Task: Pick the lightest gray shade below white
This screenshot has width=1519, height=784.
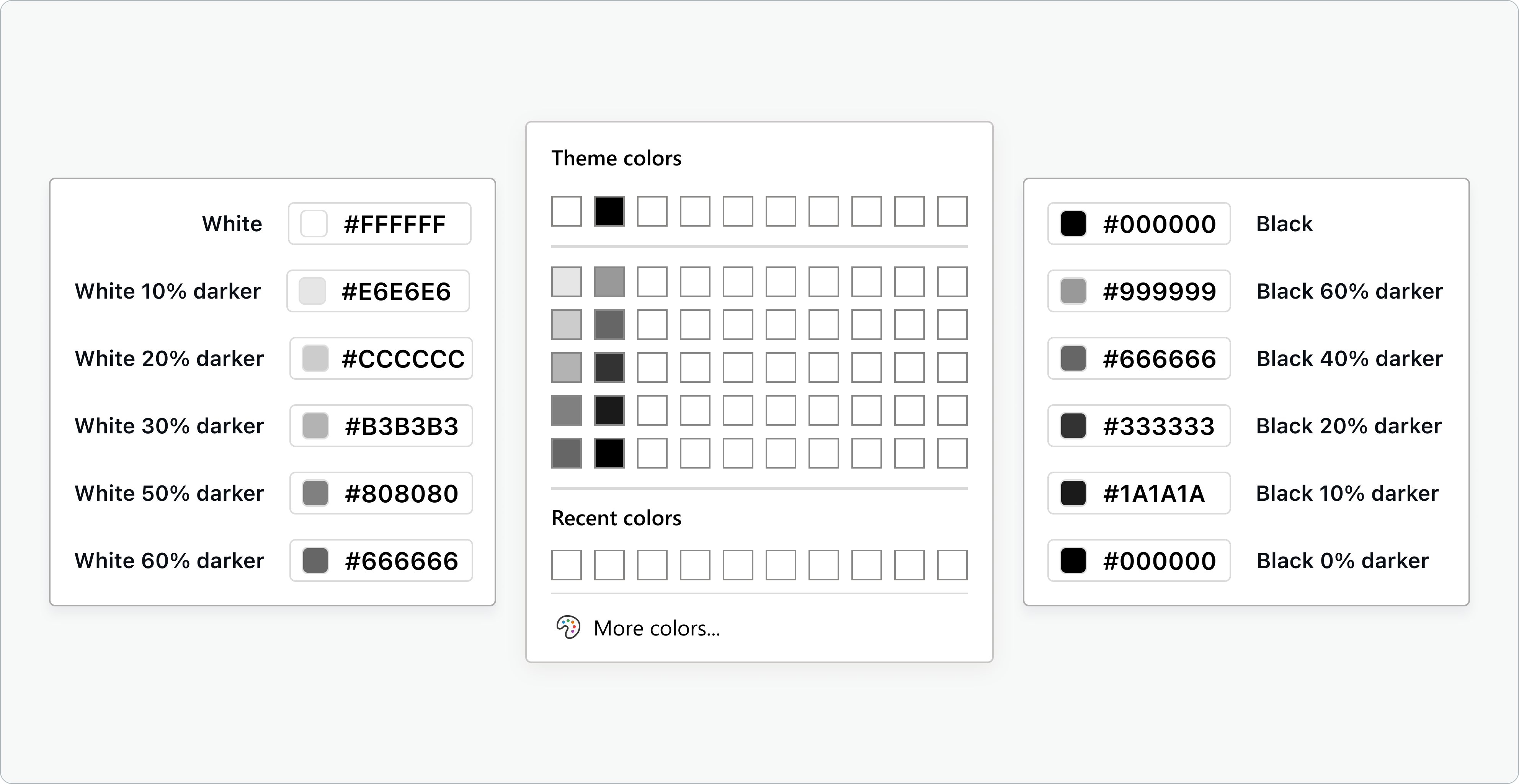Action: 566,281
